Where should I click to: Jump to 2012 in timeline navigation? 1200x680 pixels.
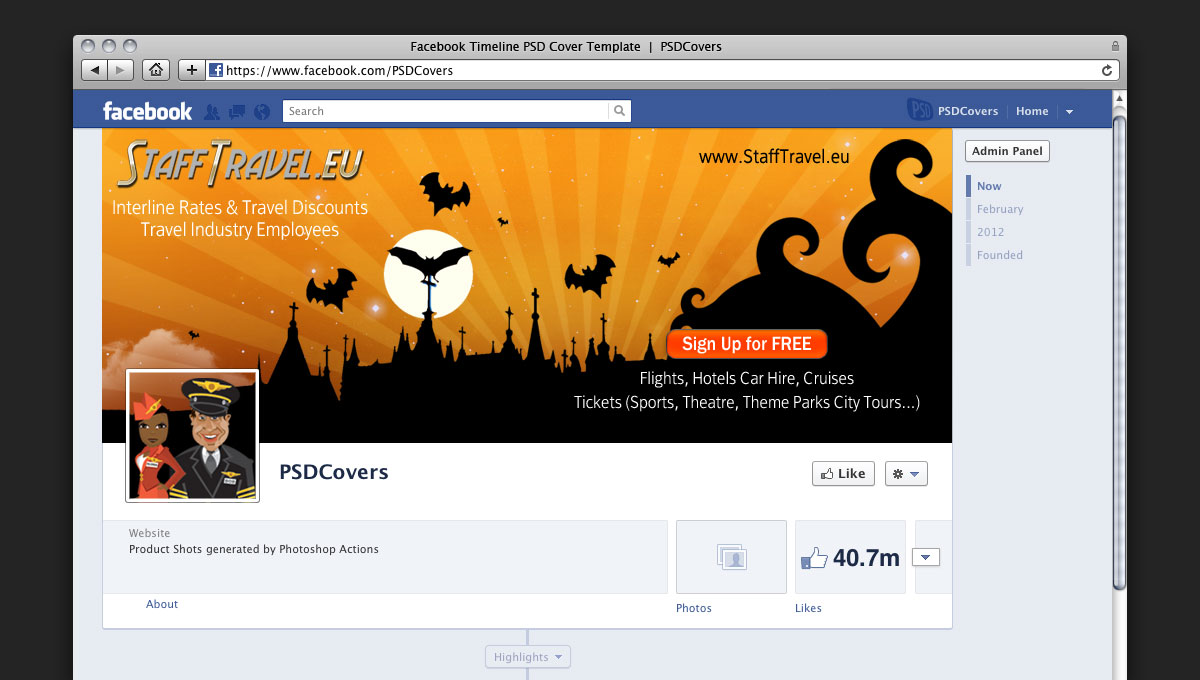[990, 232]
